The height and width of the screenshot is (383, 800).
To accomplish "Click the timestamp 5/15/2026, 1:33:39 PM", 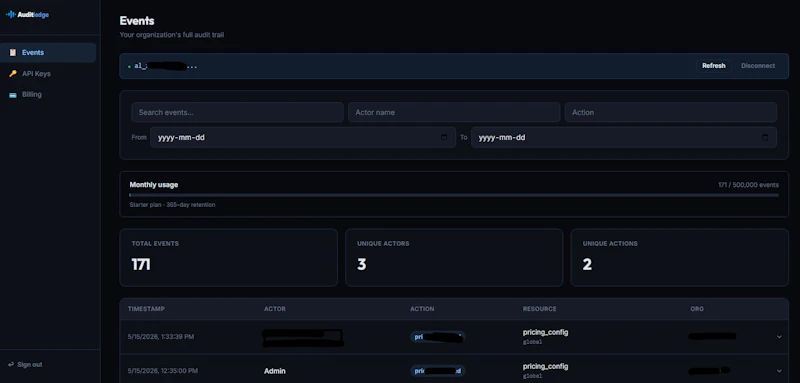I will pyautogui.click(x=161, y=337).
